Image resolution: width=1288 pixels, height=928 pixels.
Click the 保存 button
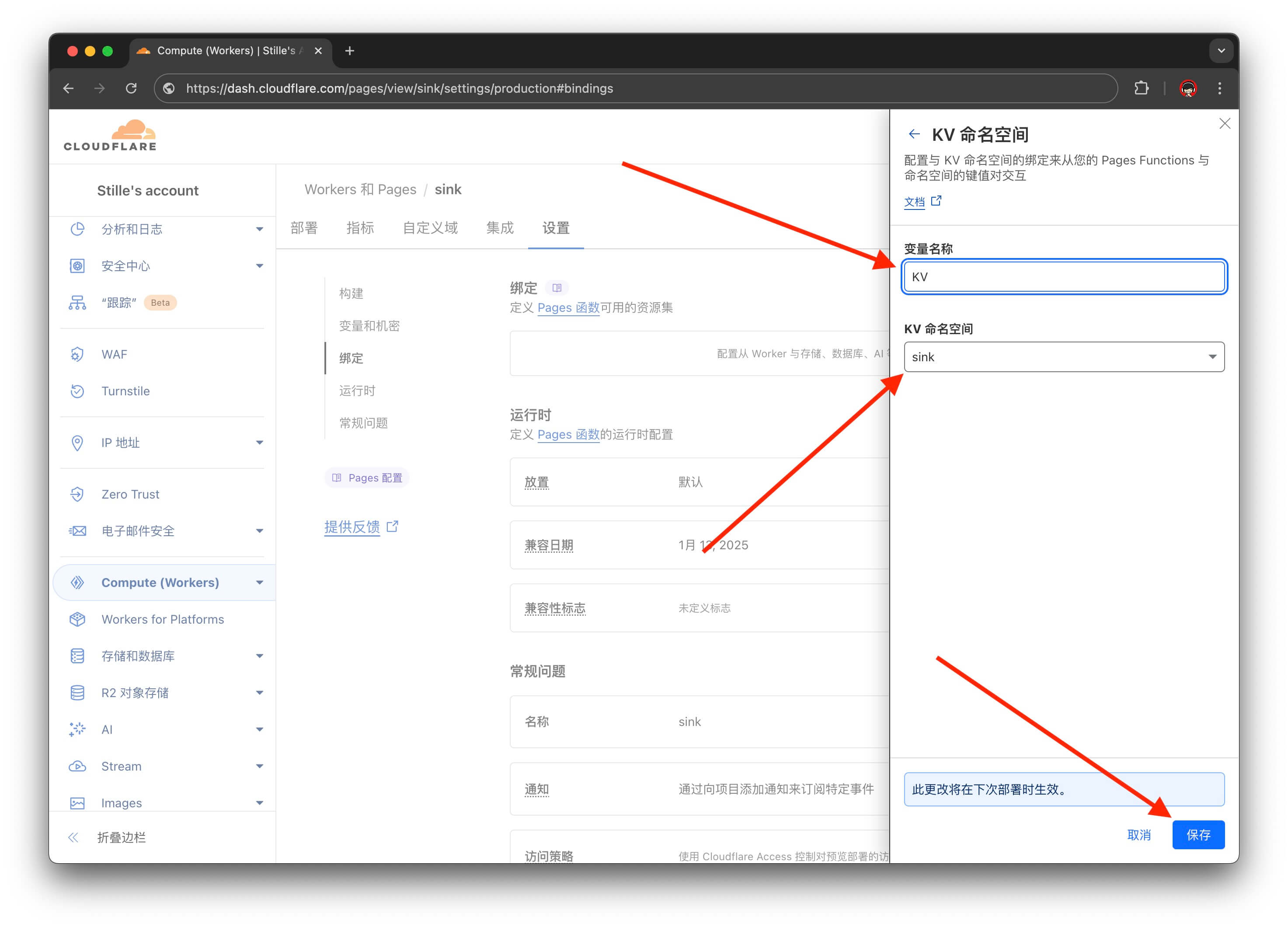coord(1198,835)
